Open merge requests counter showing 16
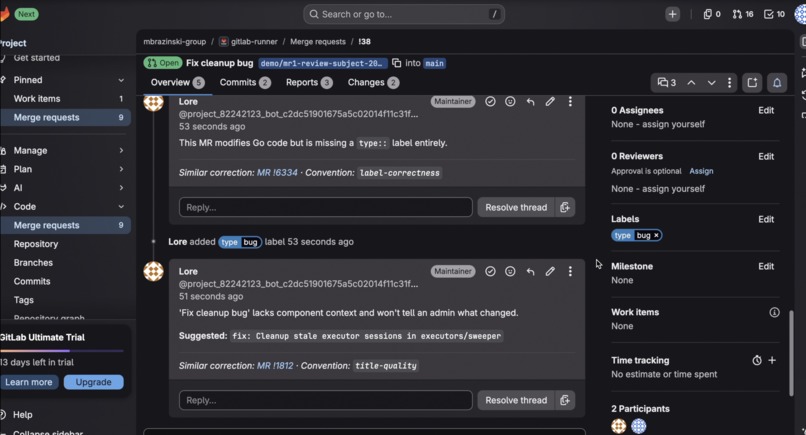 pyautogui.click(x=743, y=14)
